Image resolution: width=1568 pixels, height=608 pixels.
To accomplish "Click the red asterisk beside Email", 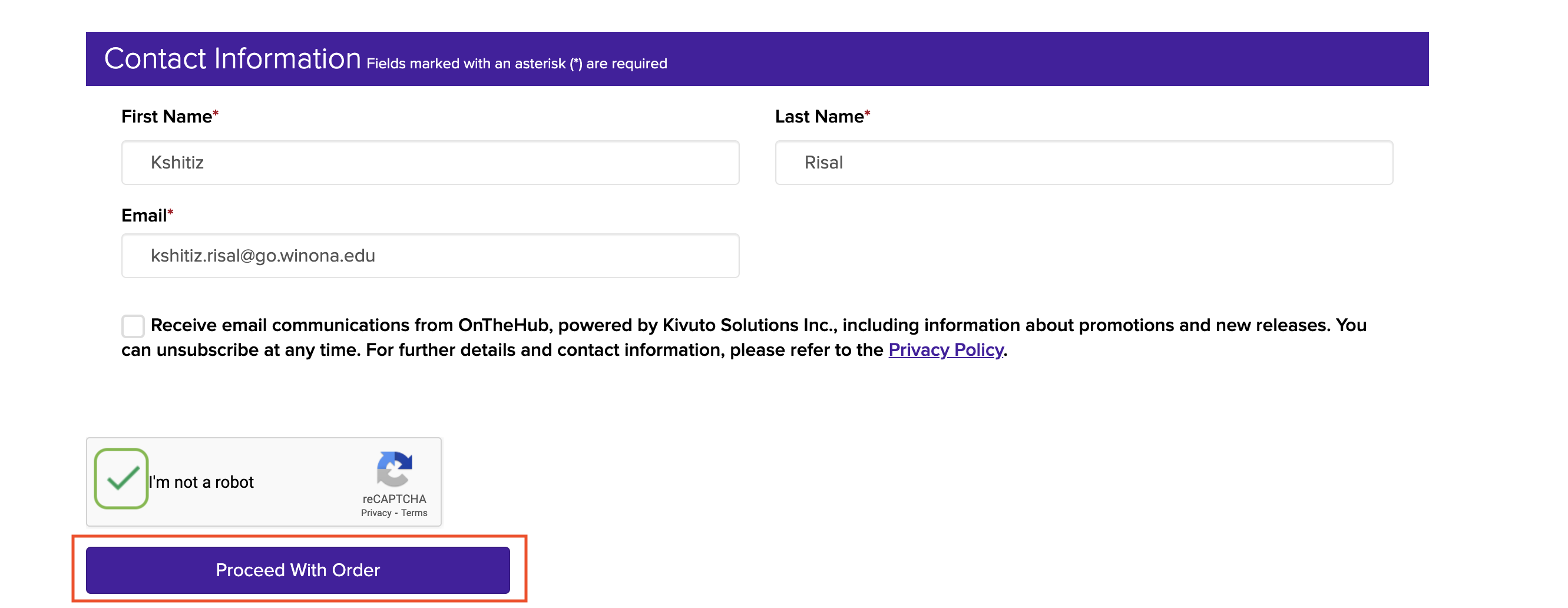I will 170,213.
